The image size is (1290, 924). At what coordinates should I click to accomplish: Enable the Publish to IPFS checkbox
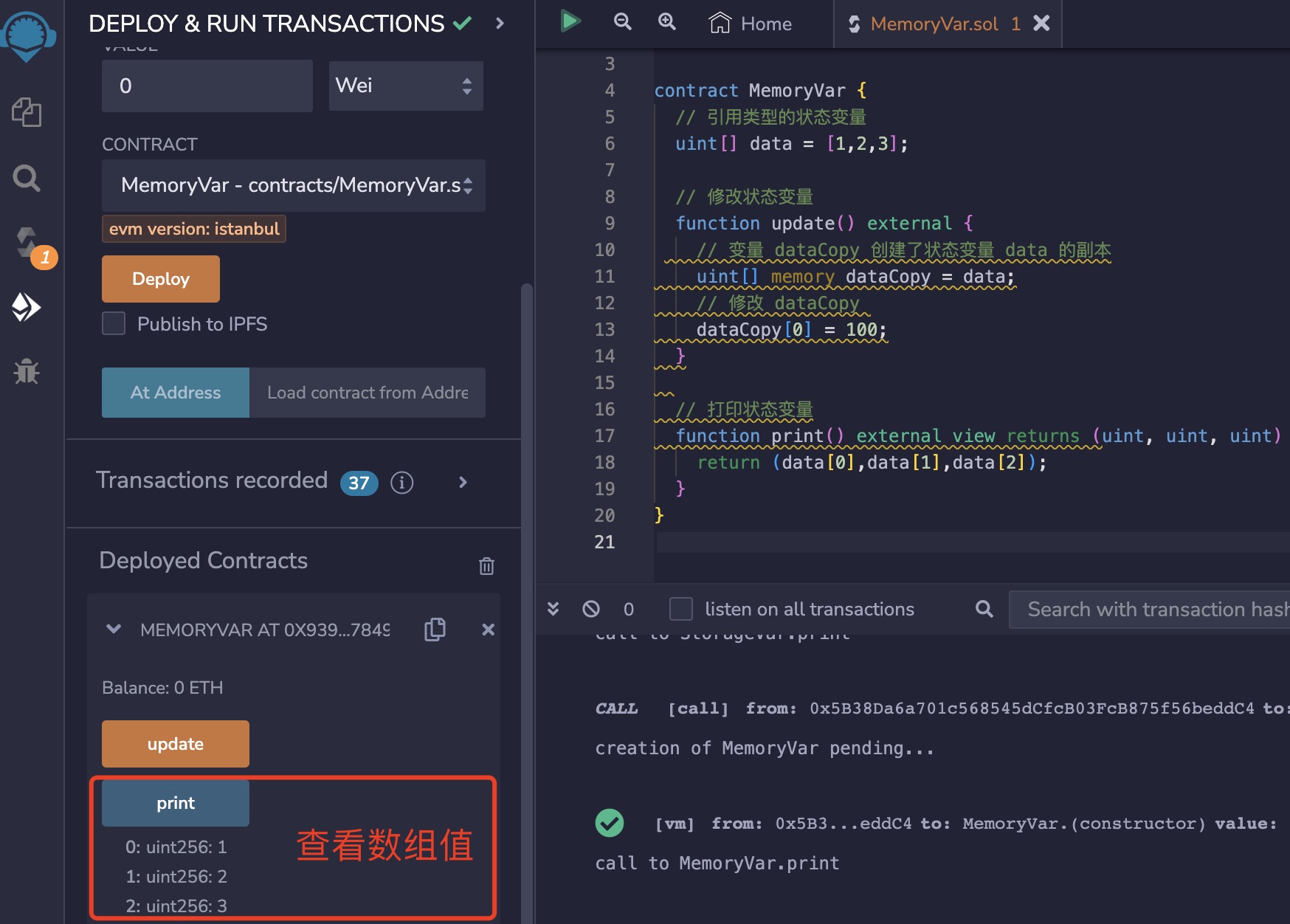114,324
